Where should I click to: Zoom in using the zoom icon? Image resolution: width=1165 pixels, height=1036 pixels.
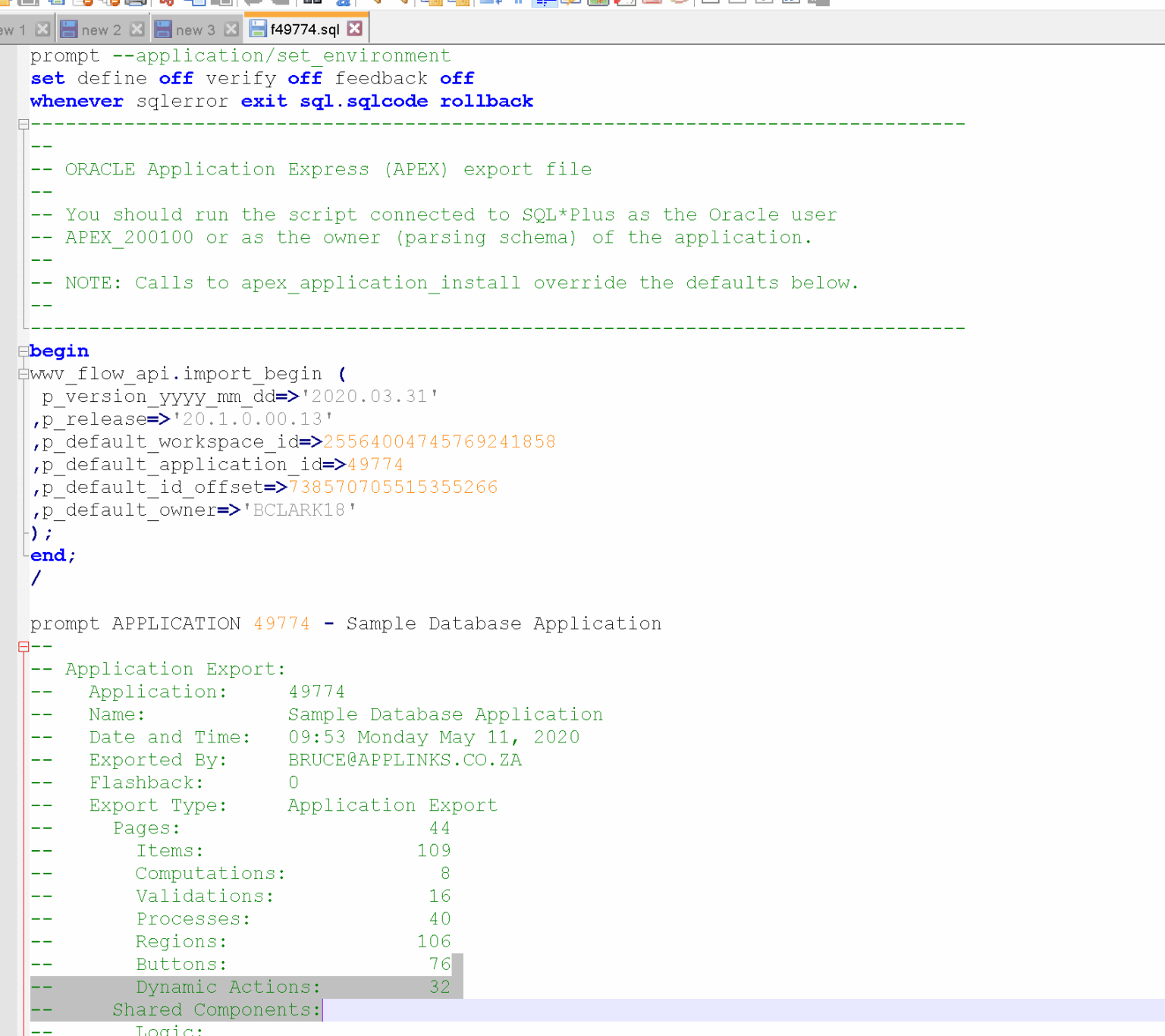[378, 5]
